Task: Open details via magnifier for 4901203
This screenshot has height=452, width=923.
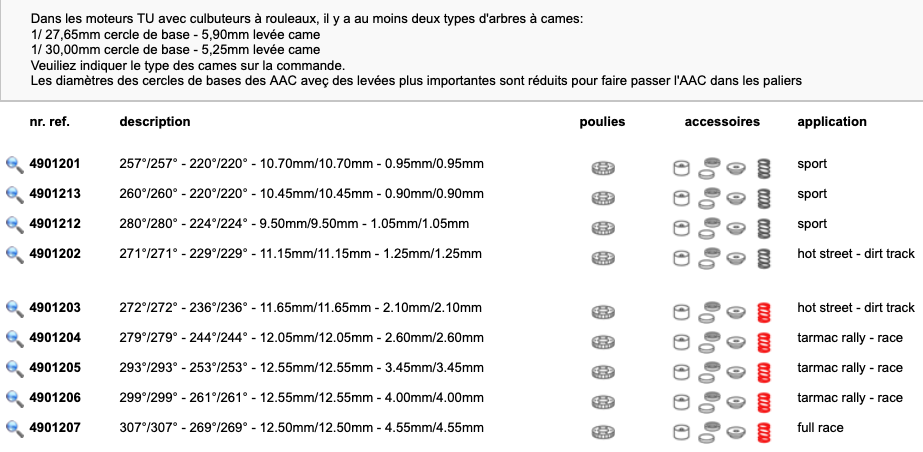Action: [x=15, y=308]
